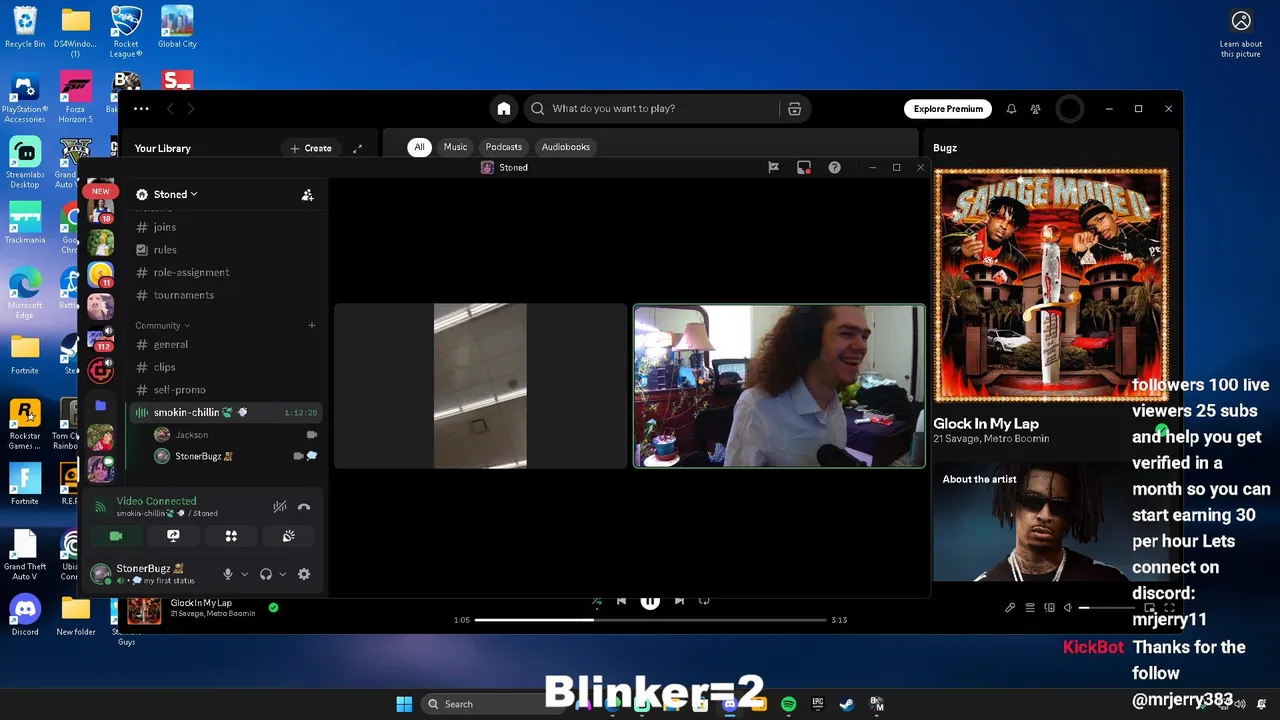
Task: Open headphone output options arrow
Action: tap(282, 574)
